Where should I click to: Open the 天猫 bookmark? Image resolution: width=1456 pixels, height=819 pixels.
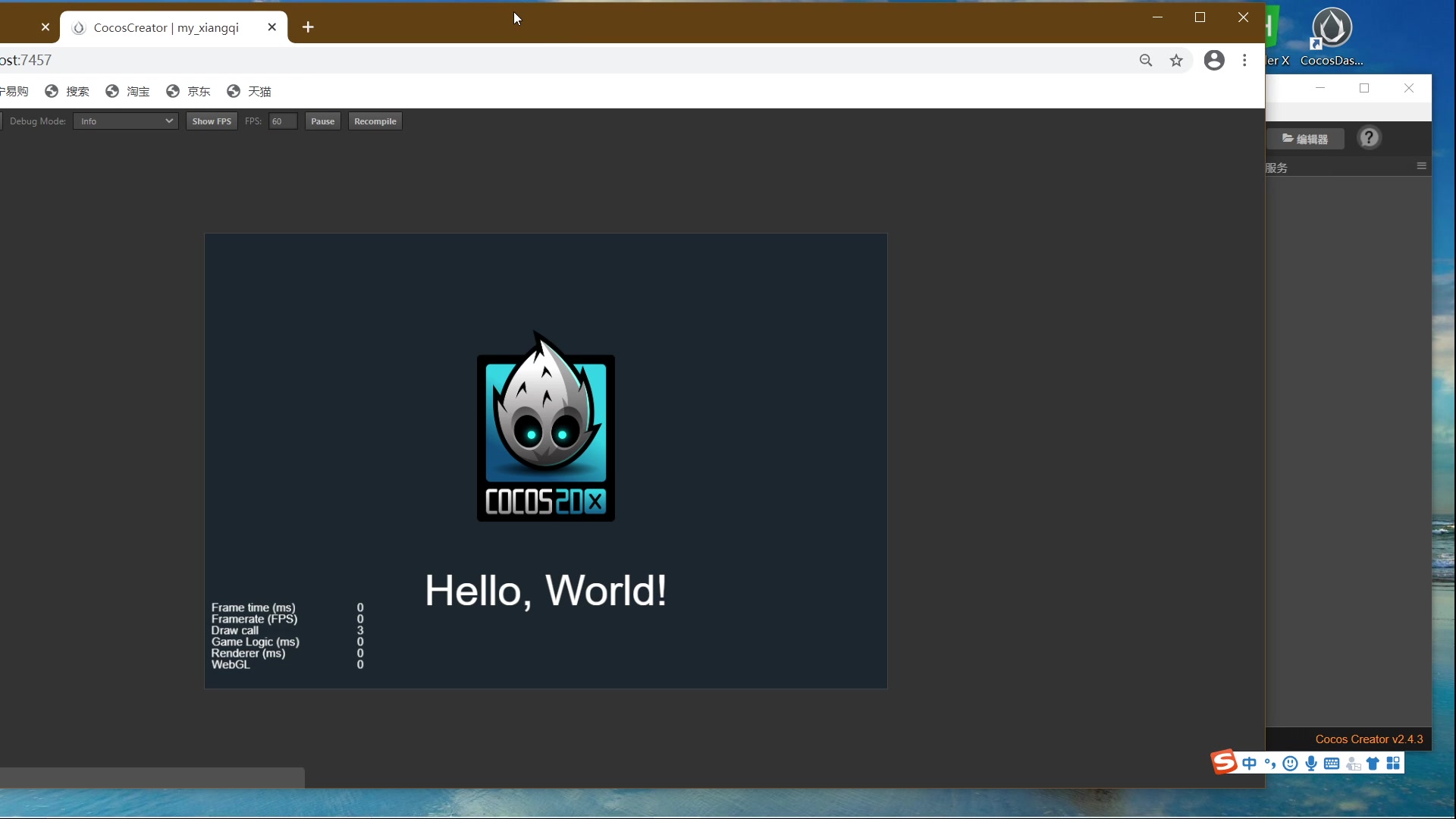pyautogui.click(x=249, y=91)
